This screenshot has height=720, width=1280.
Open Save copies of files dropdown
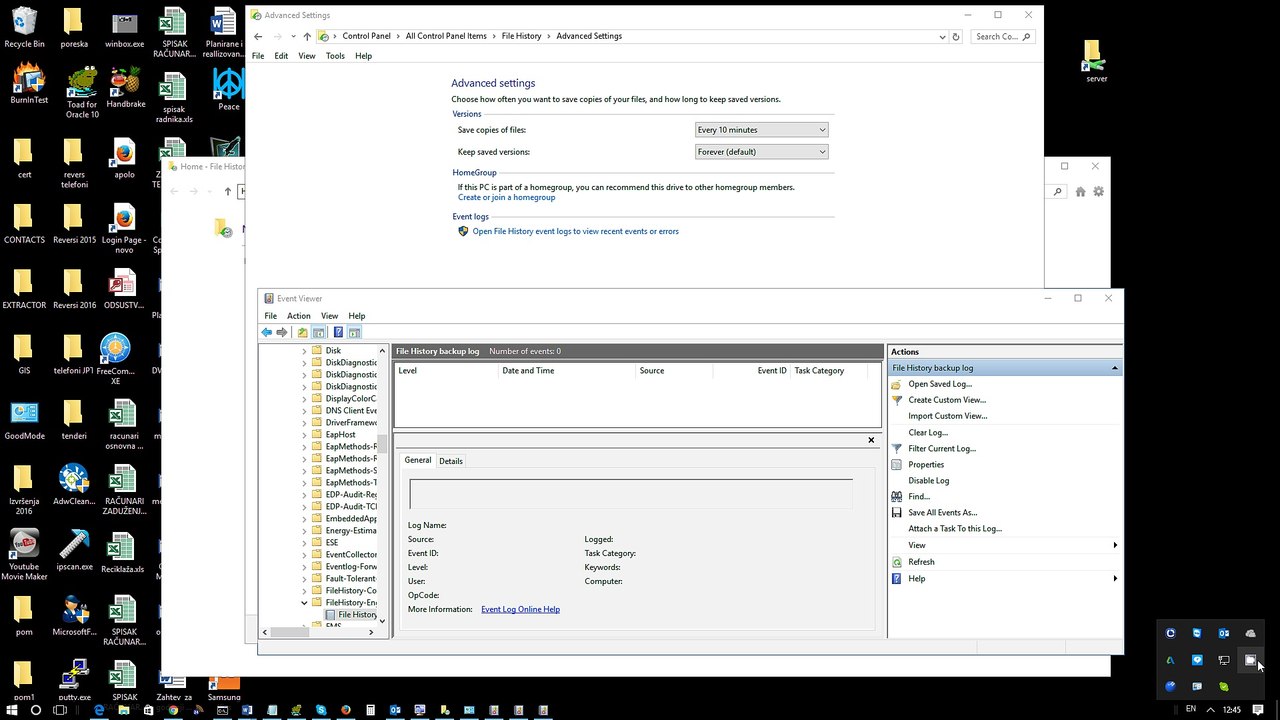tap(762, 130)
